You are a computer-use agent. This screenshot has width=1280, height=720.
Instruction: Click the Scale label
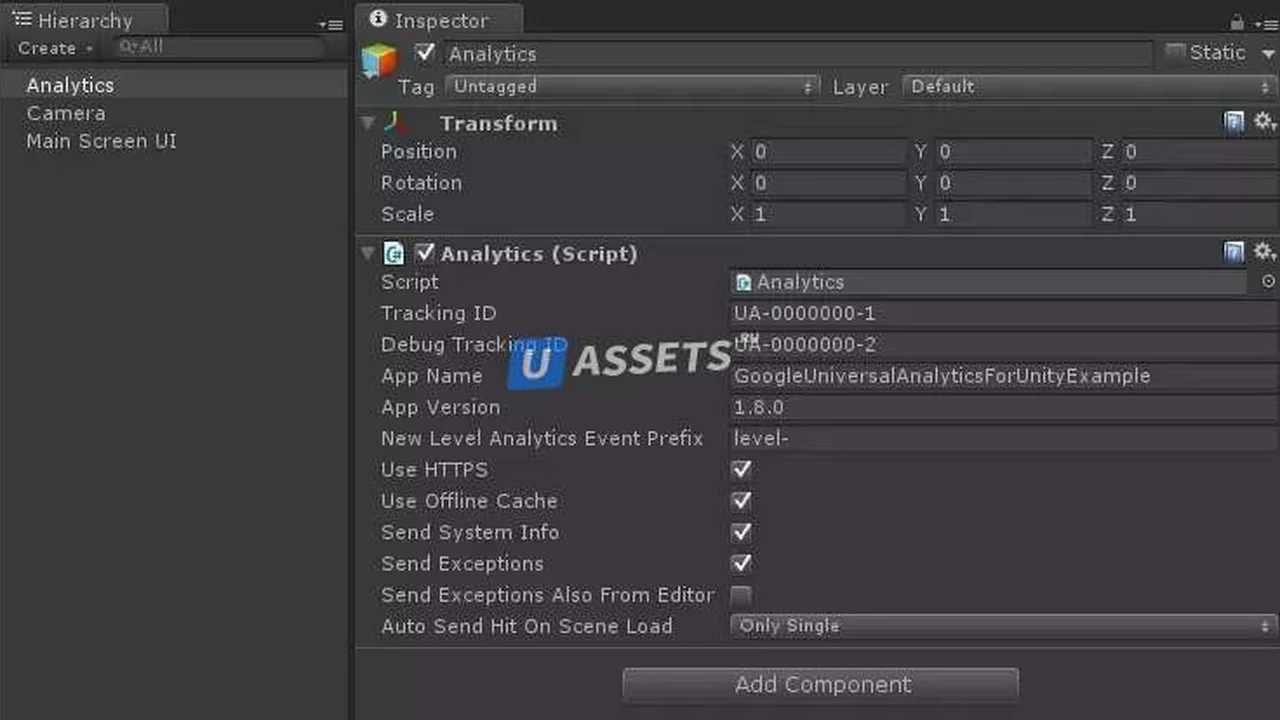(407, 214)
